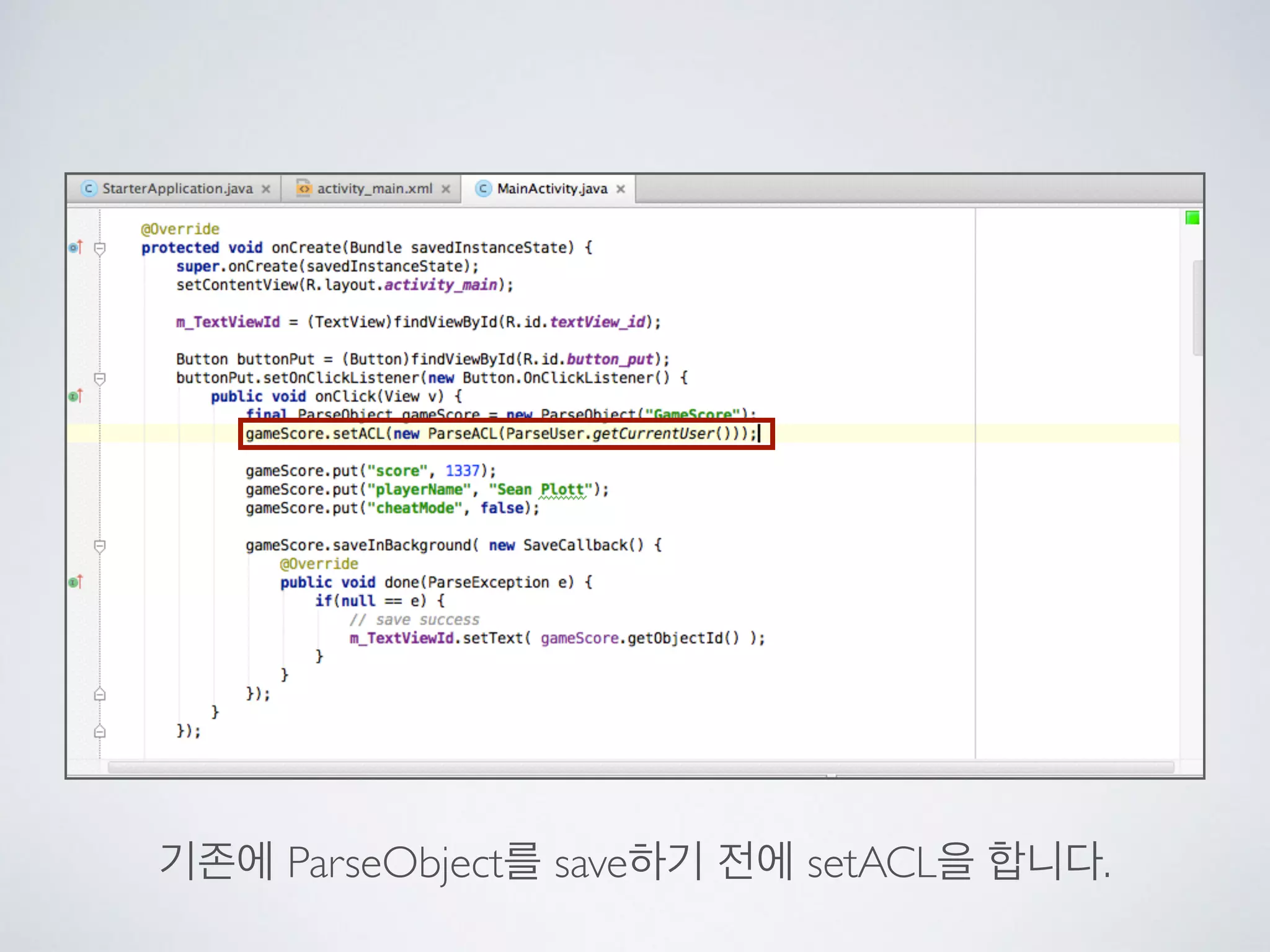
Task: Click the implements gutter icon beside onClick
Action: point(75,396)
